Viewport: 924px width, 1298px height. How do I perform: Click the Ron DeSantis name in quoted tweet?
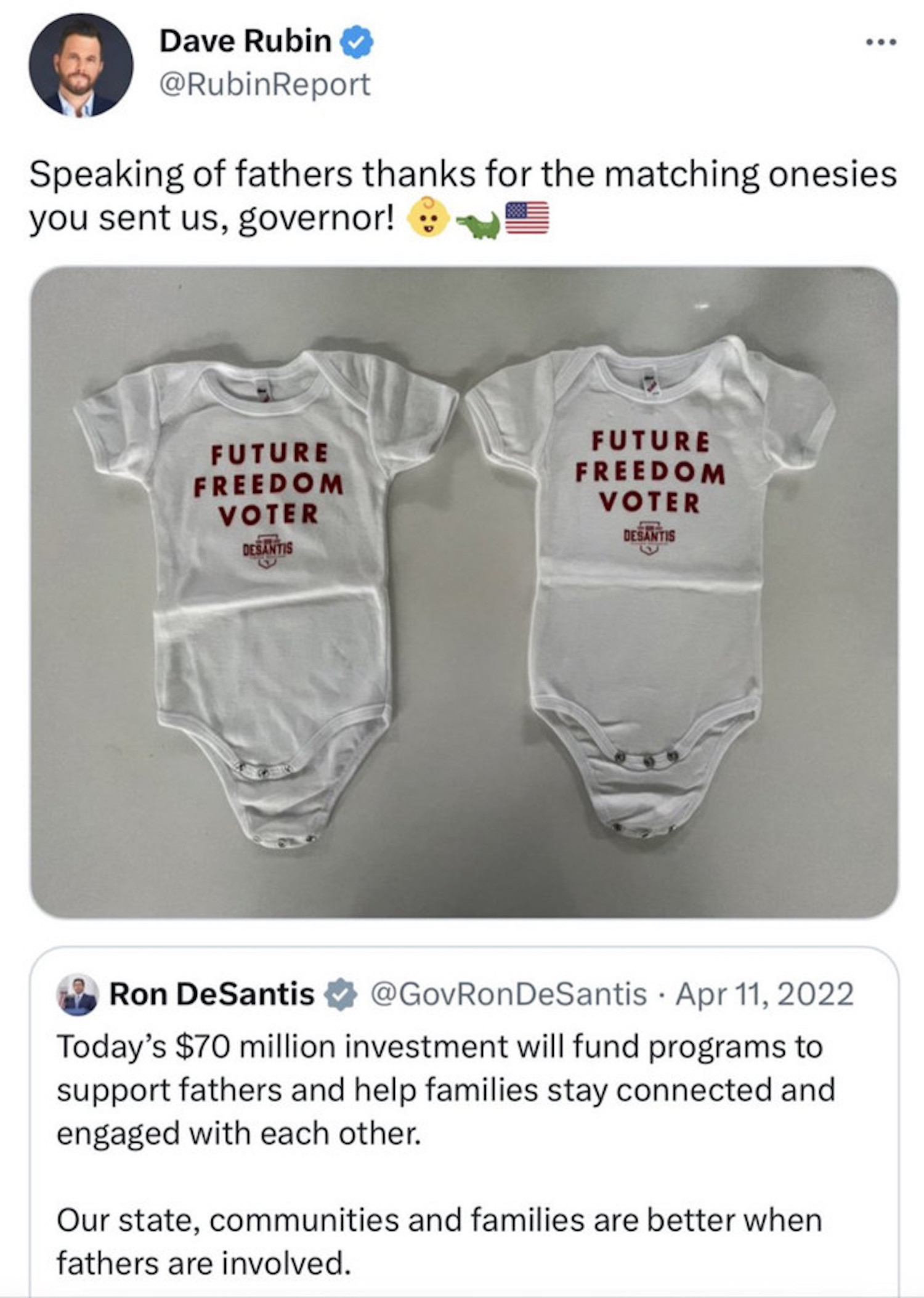212,994
